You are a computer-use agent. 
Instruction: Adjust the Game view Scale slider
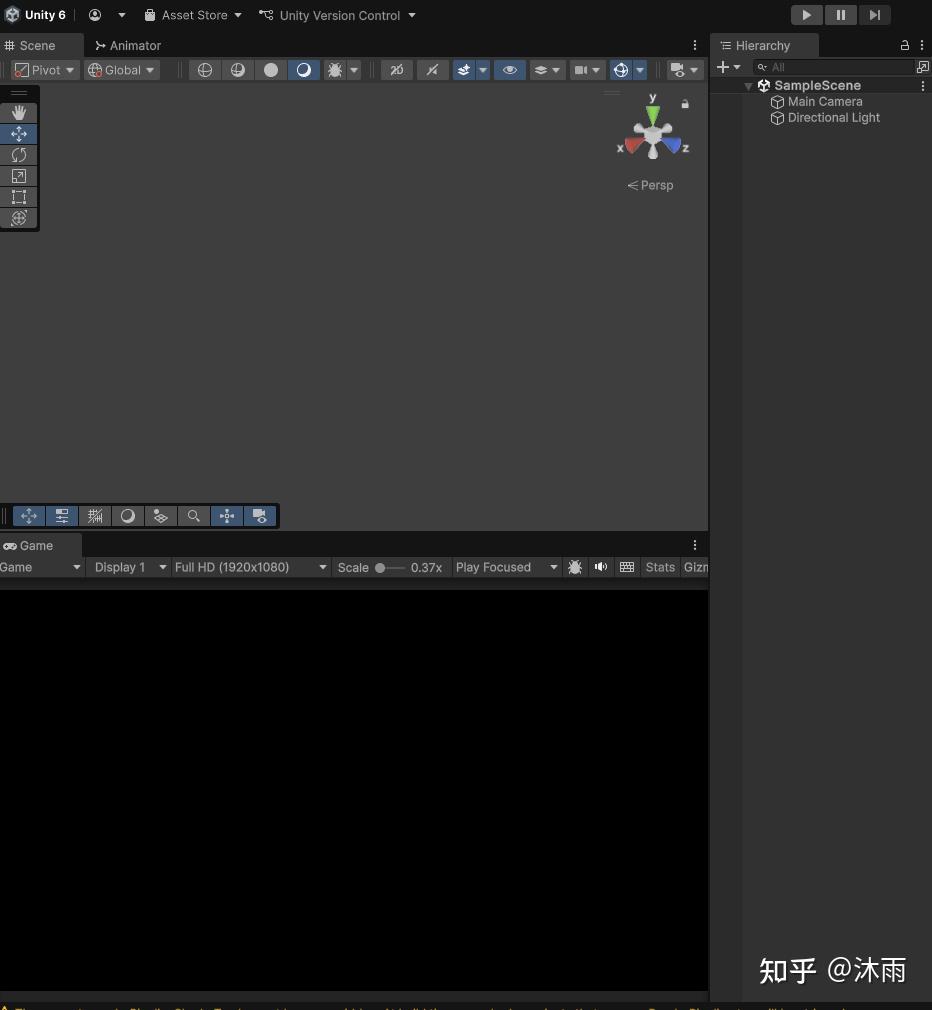click(x=390, y=567)
